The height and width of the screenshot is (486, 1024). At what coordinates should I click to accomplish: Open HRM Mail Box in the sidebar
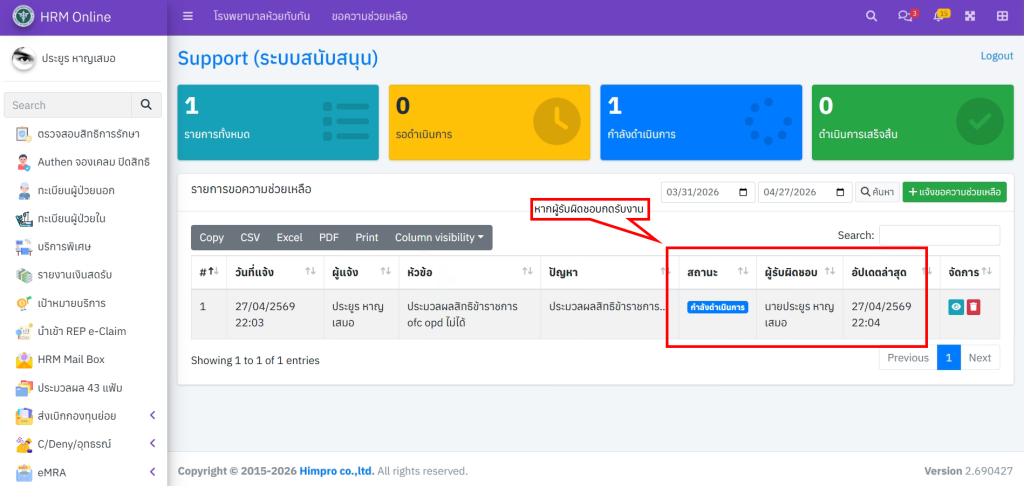point(71,359)
